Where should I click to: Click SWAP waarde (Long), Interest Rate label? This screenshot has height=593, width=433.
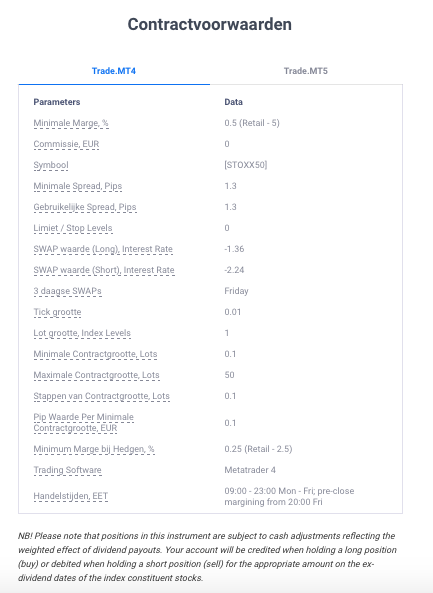click(103, 249)
